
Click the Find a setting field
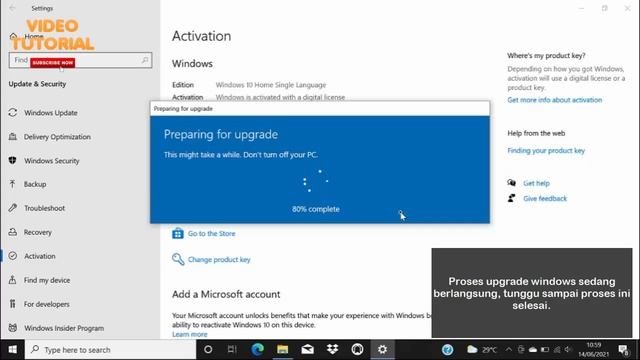point(80,60)
